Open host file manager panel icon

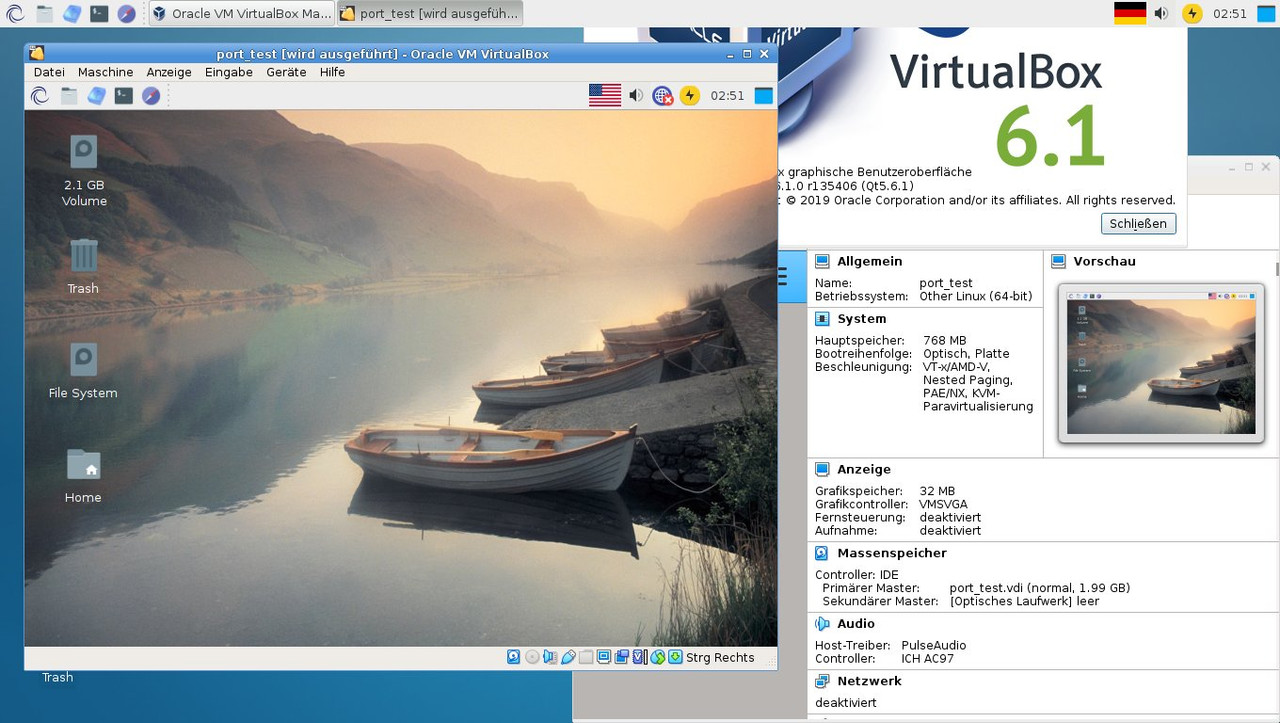(44, 13)
